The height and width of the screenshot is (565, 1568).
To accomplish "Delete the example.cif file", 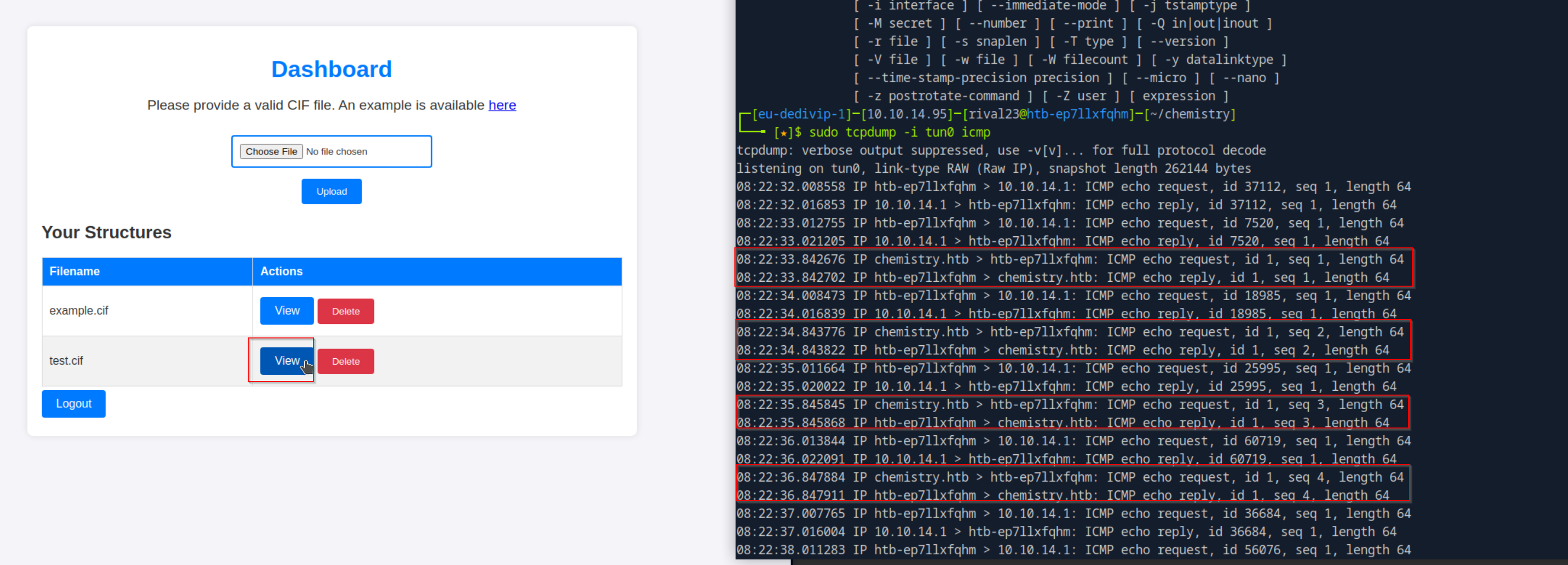I will point(345,312).
